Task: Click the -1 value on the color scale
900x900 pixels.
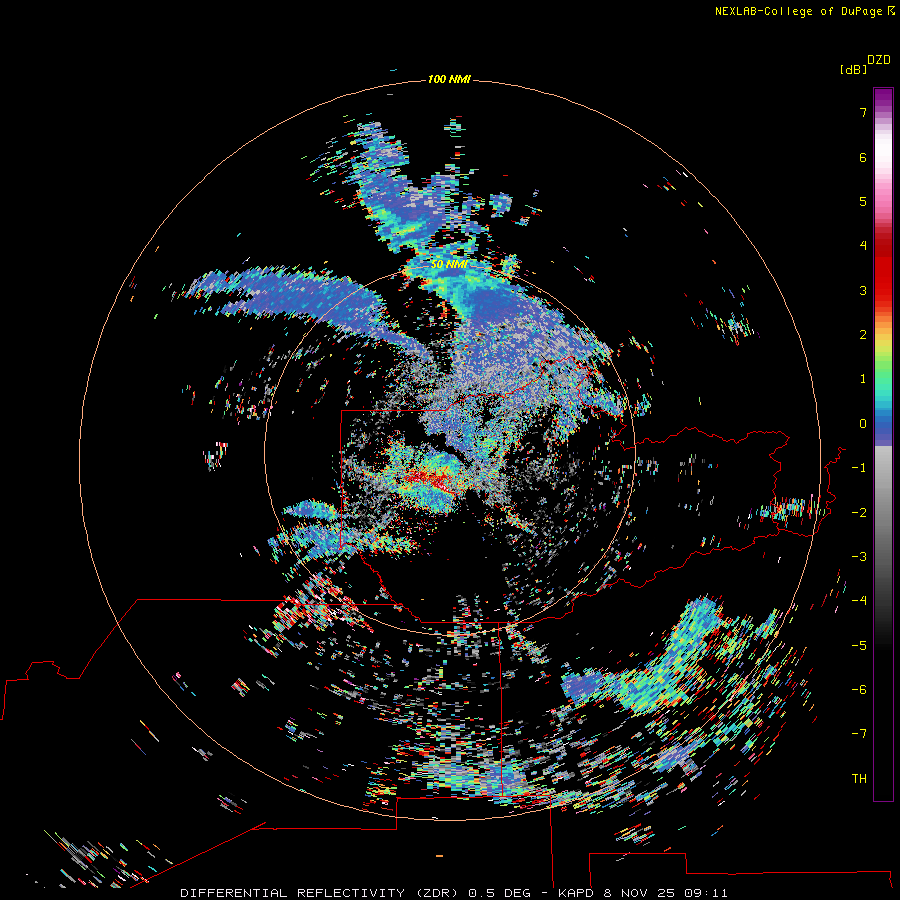Action: [x=859, y=468]
